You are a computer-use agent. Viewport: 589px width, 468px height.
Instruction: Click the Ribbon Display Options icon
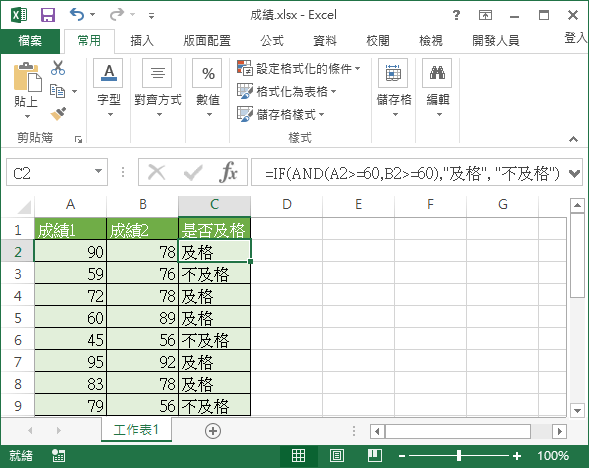pos(485,15)
